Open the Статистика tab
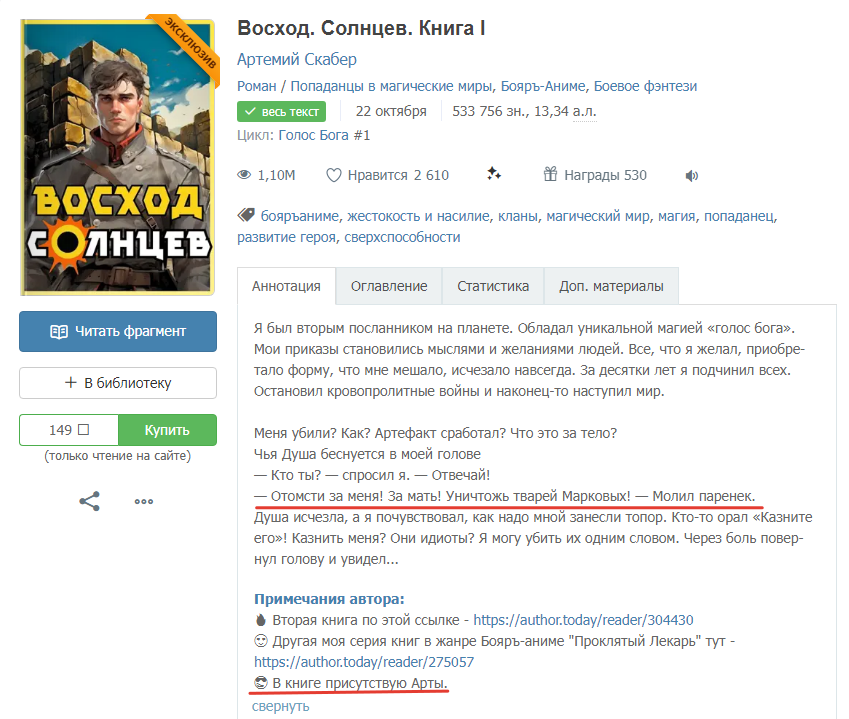 [493, 286]
